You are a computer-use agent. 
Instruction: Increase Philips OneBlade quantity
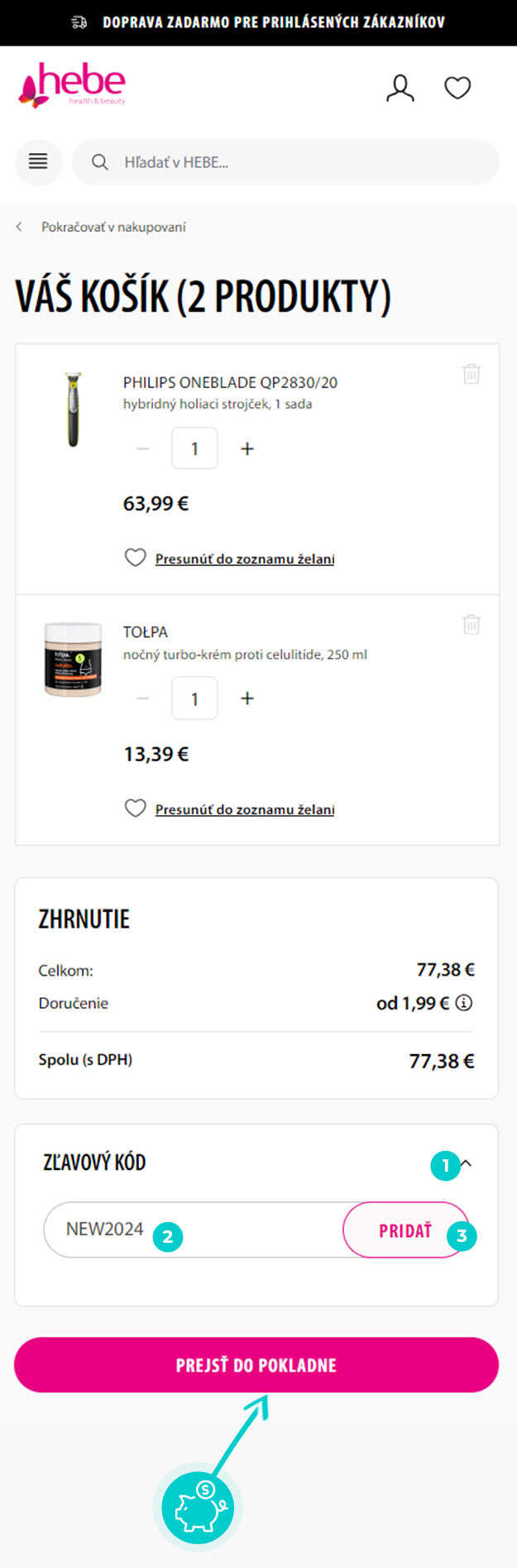[247, 448]
